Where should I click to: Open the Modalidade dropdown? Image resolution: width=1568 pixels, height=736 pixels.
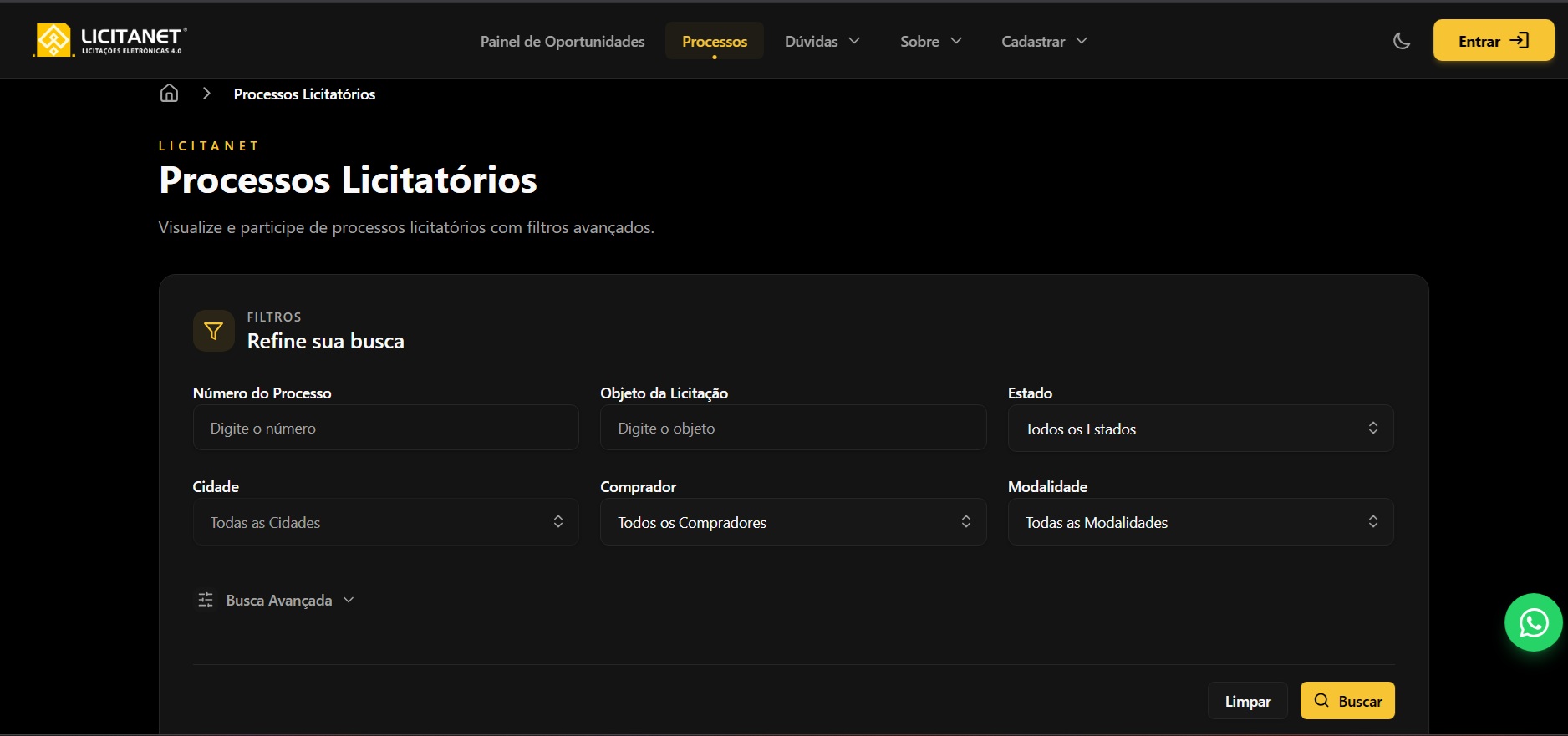click(1200, 522)
